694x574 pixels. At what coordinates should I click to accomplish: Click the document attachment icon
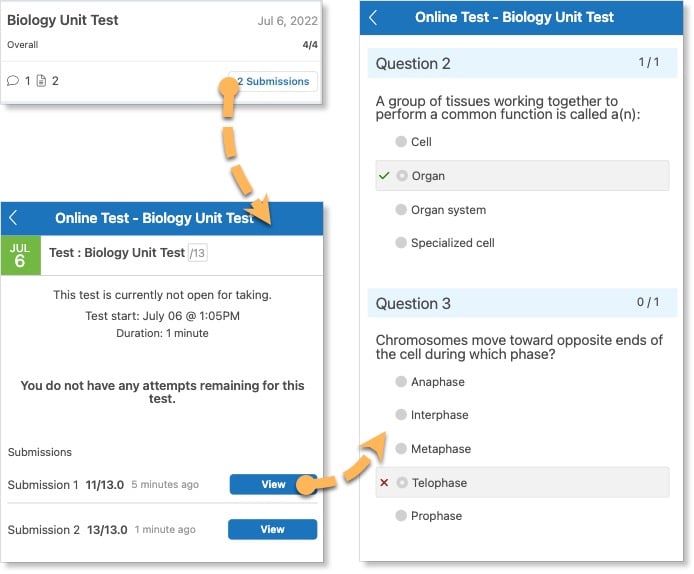(41, 81)
